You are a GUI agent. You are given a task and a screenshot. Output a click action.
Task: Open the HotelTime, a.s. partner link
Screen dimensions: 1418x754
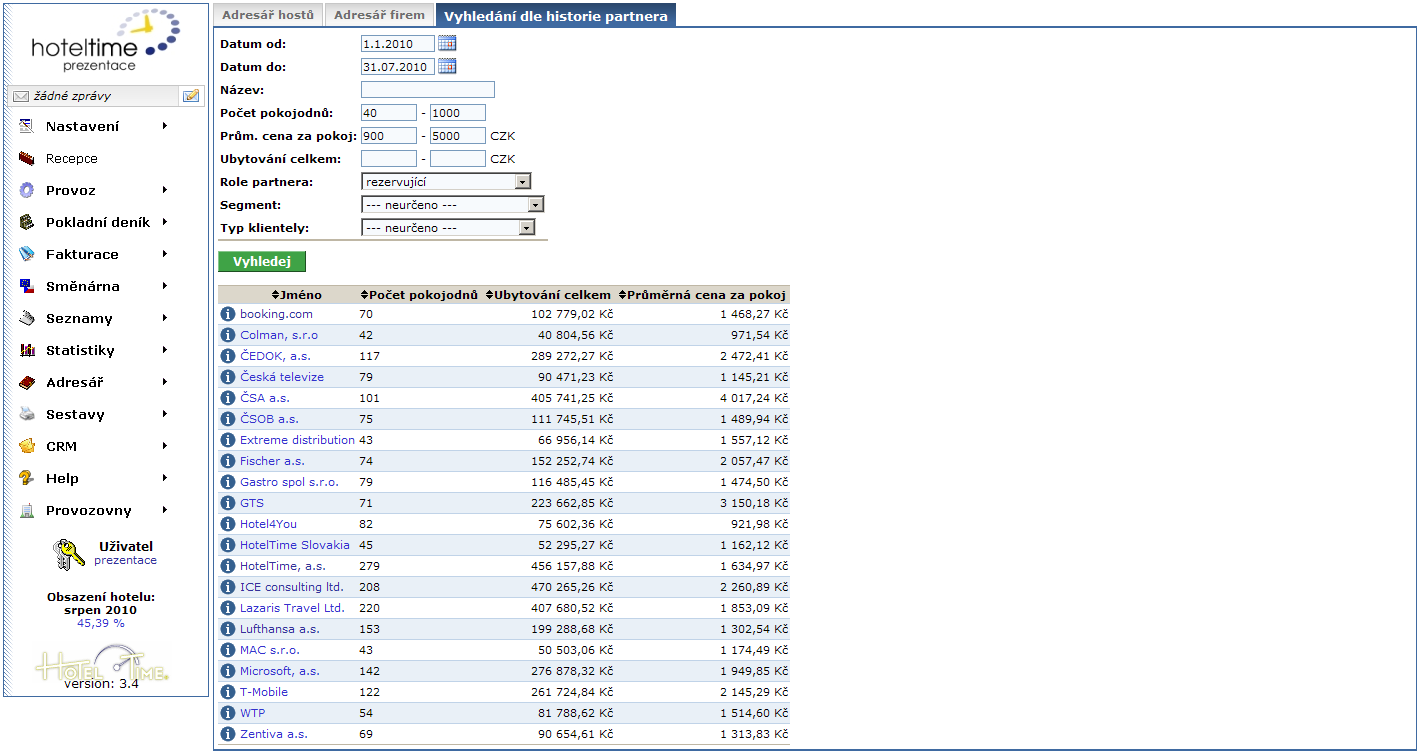[x=283, y=566]
